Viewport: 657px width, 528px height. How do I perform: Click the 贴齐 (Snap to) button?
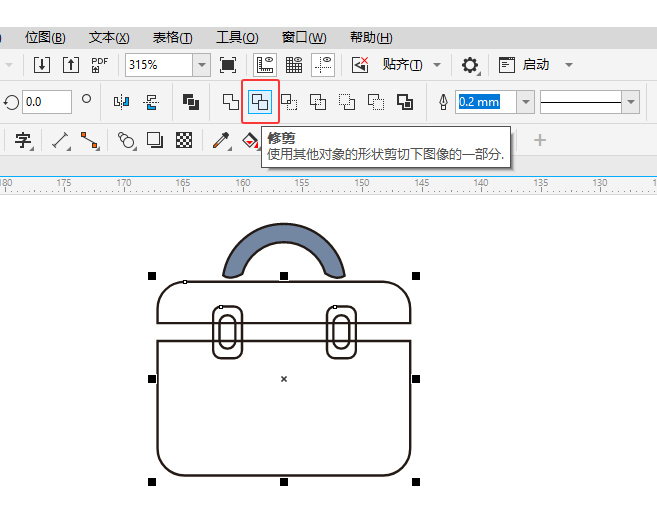[402, 65]
